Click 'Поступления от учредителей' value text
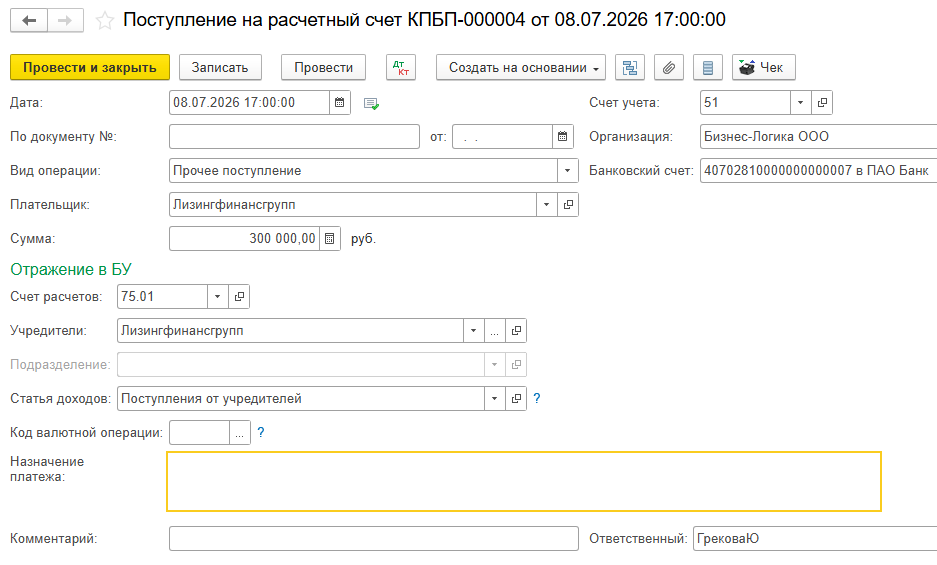 tap(212, 399)
